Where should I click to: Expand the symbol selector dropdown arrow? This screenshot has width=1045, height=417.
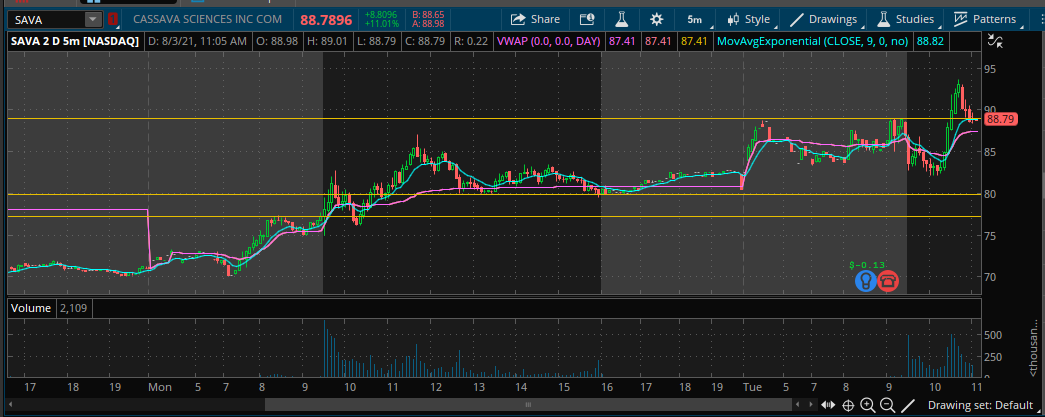pyautogui.click(x=95, y=20)
